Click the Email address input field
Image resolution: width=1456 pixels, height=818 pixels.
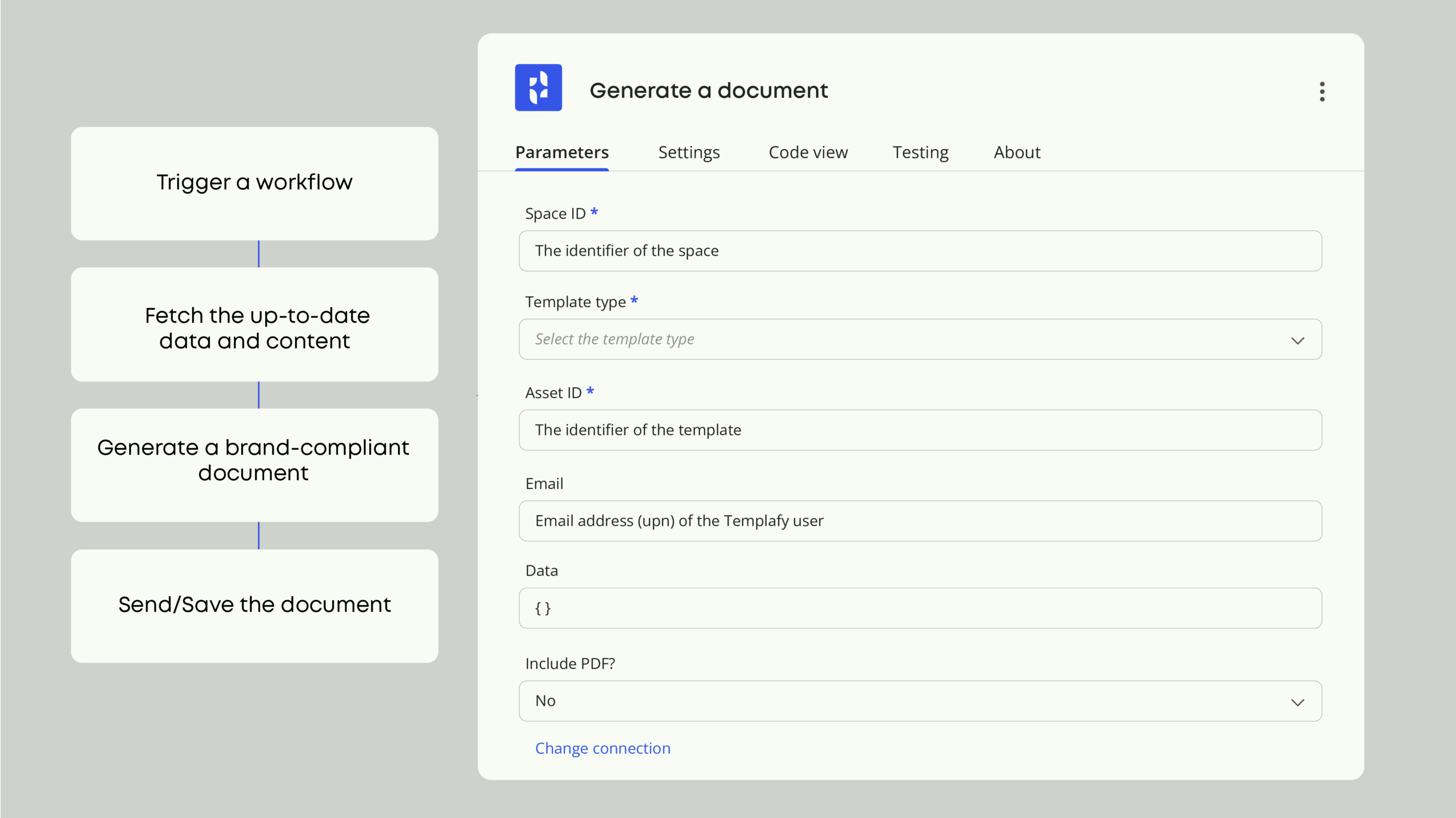coord(920,521)
